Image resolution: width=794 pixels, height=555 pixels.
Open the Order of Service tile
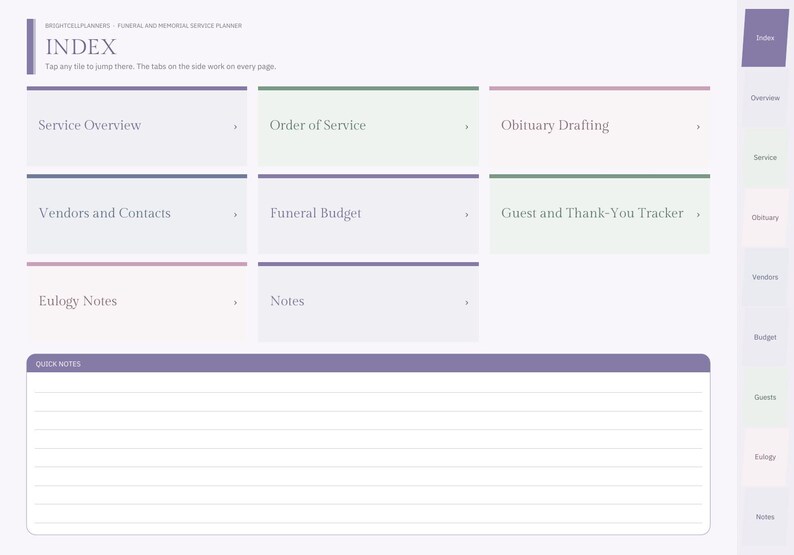click(368, 126)
